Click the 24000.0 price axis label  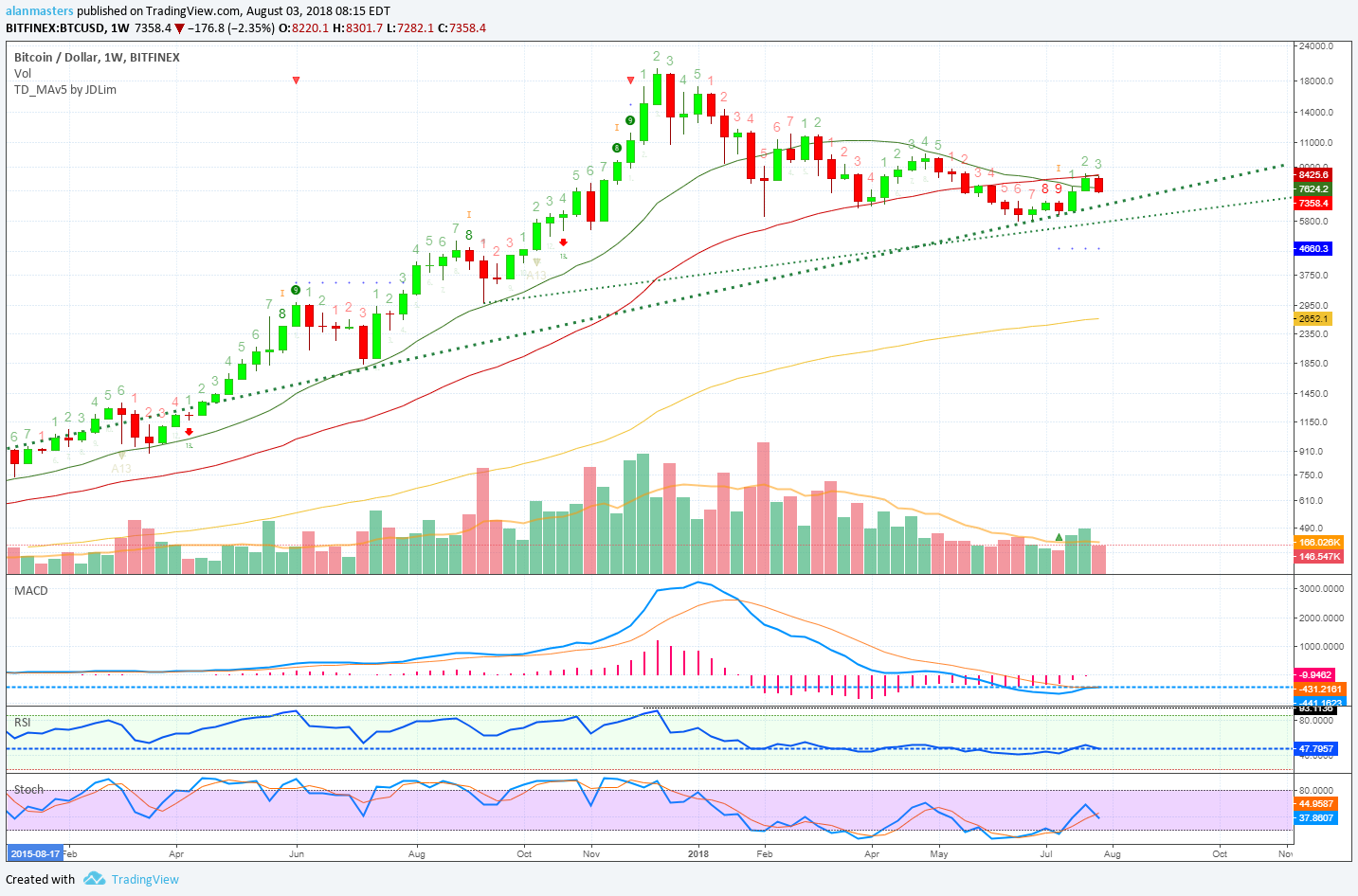(1316, 45)
